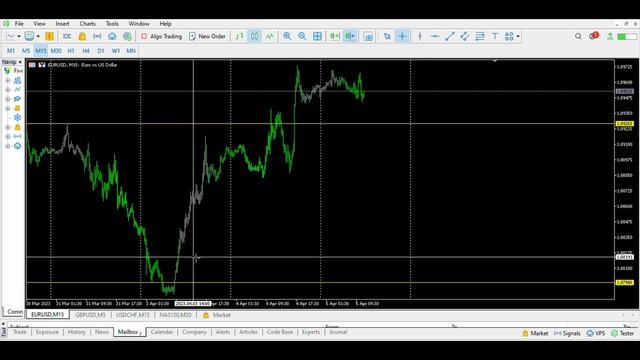Click the gold dollar symbols toolbar icon
This screenshot has width=640, height=360.
click(49, 36)
